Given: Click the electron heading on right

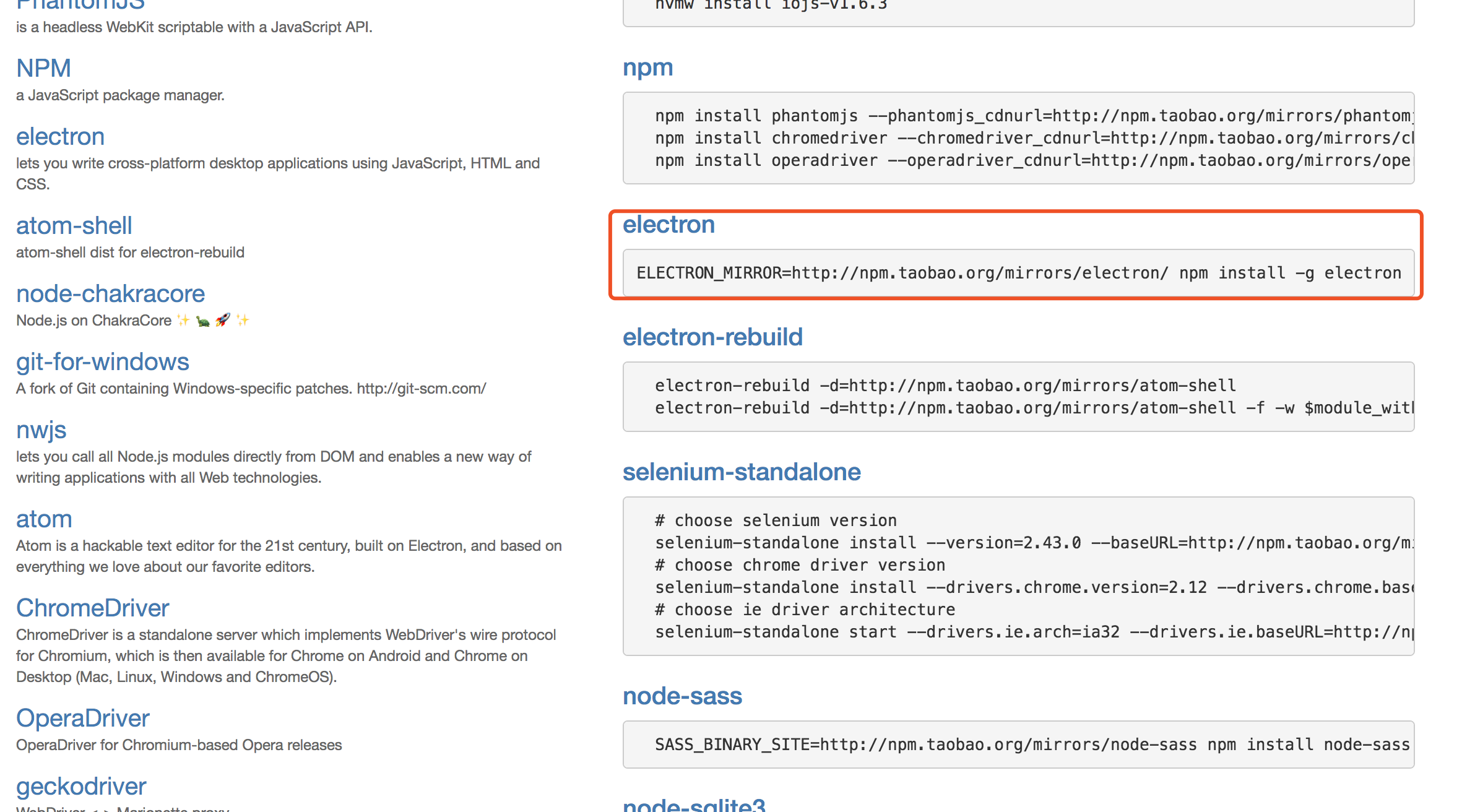Looking at the screenshot, I should tap(668, 224).
